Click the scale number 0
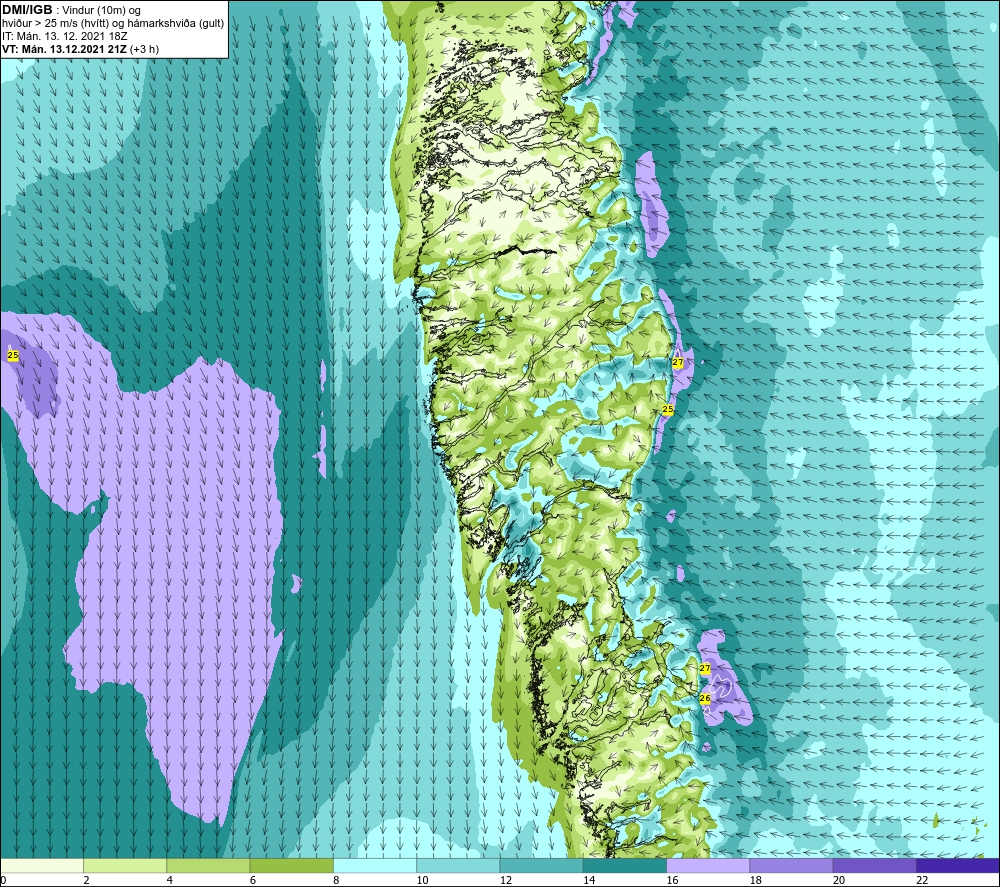The image size is (1000, 887). 3,881
